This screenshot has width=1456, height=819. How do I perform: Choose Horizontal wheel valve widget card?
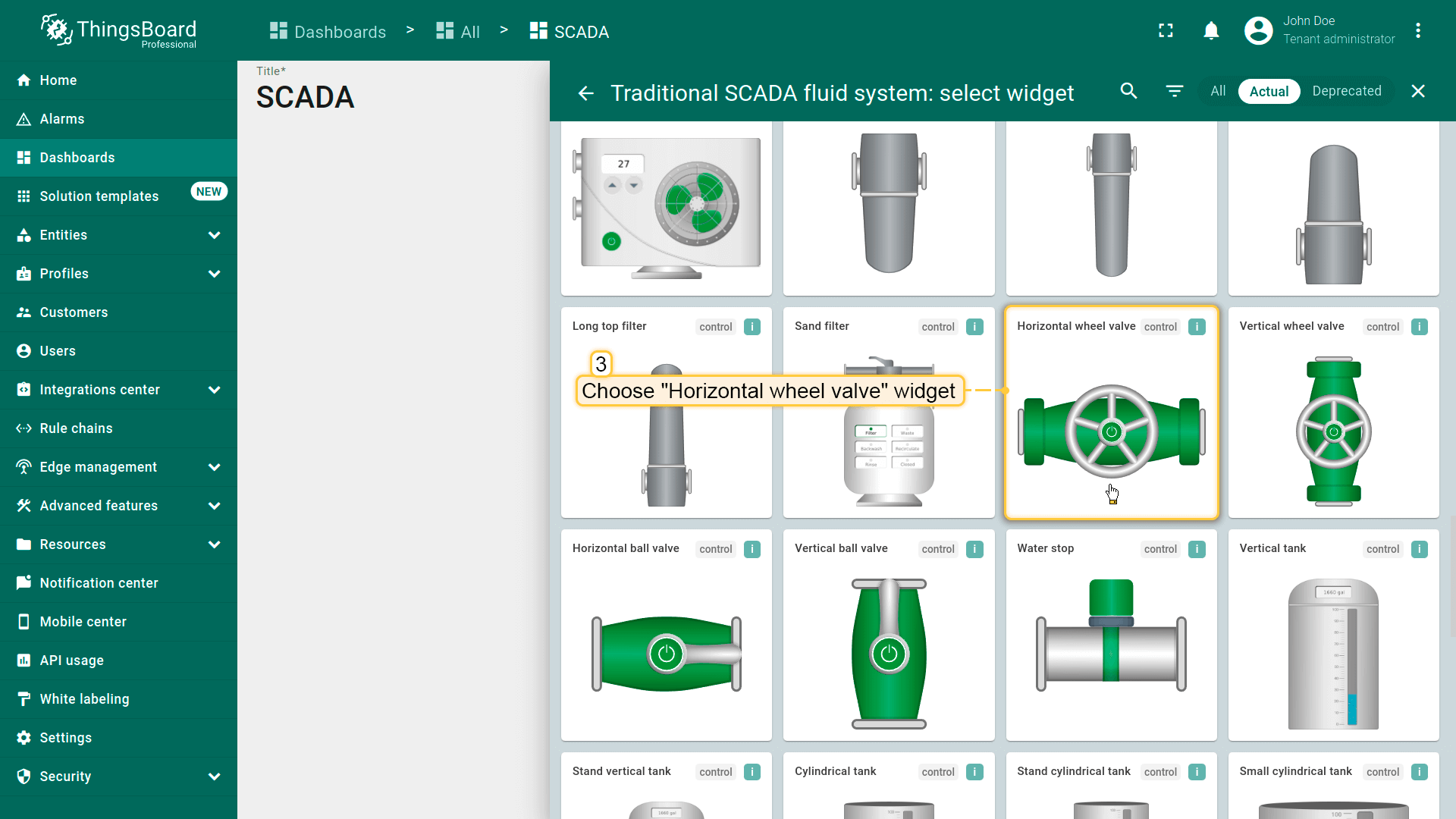coord(1111,425)
